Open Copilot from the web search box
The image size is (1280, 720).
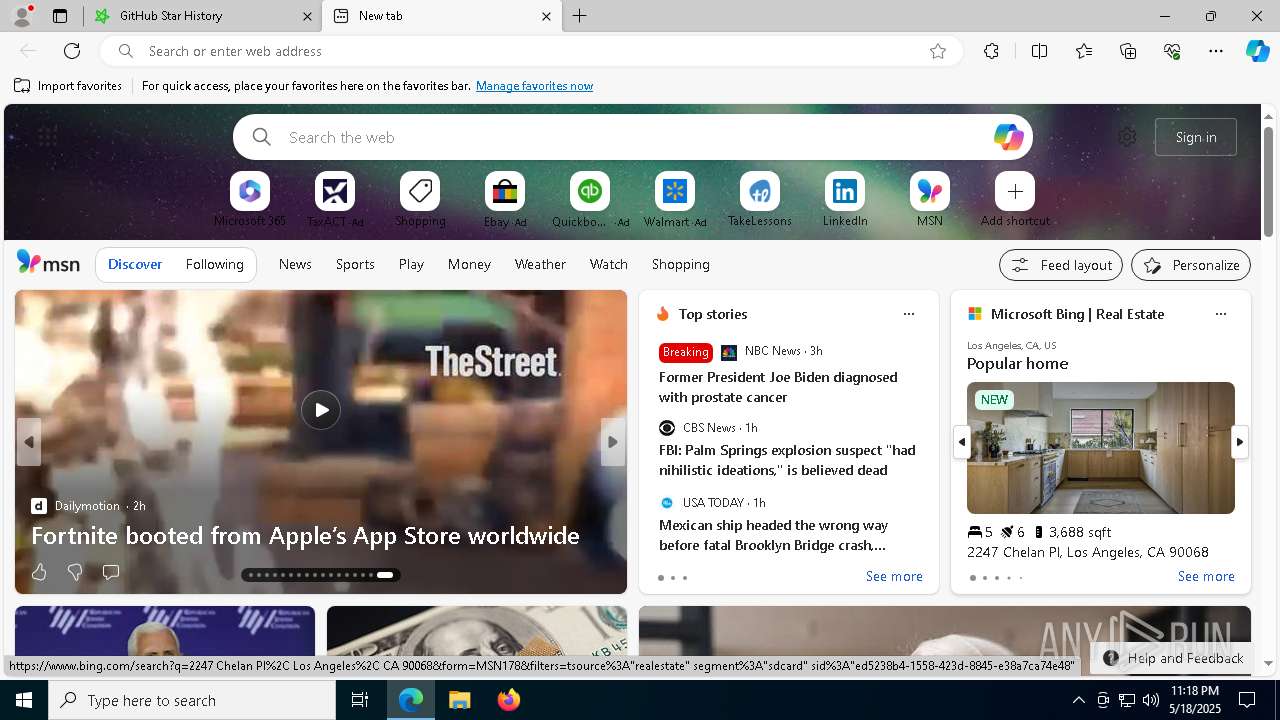coord(1008,137)
